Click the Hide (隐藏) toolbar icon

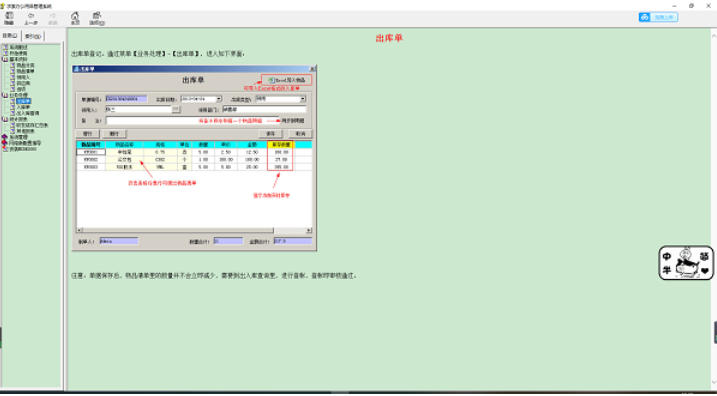coord(9,18)
